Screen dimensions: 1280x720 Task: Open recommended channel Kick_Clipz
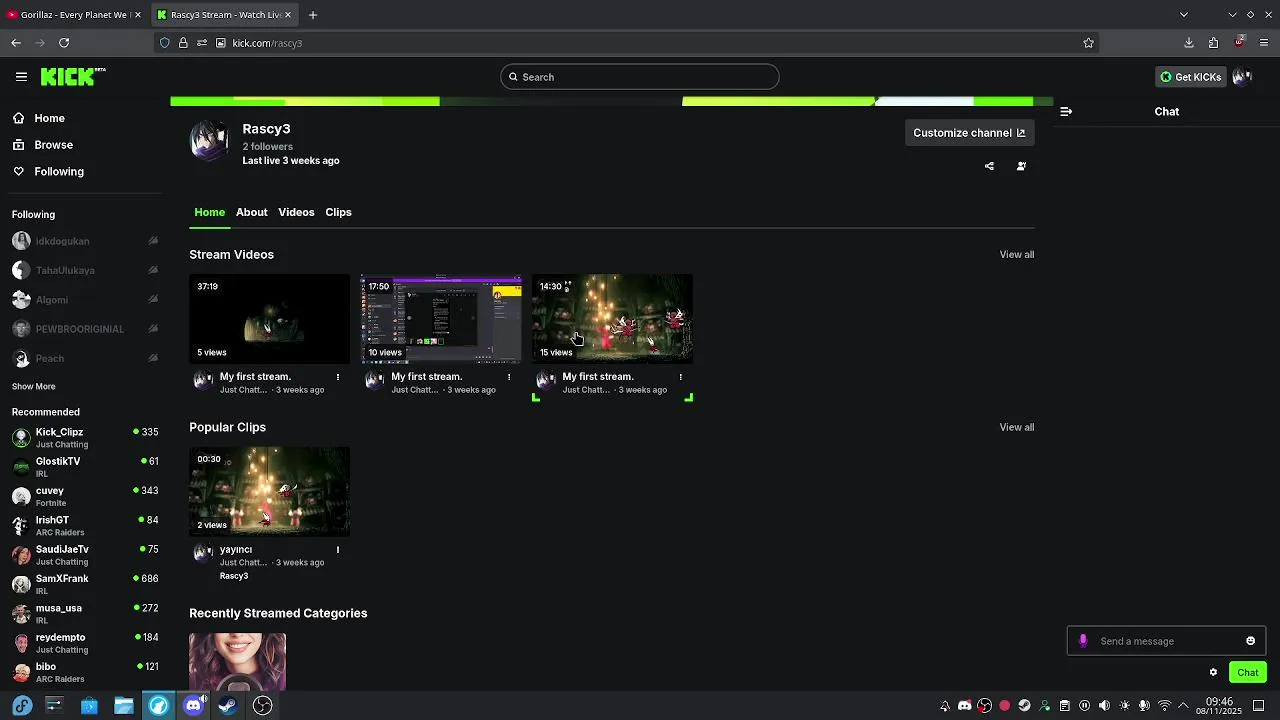click(84, 437)
